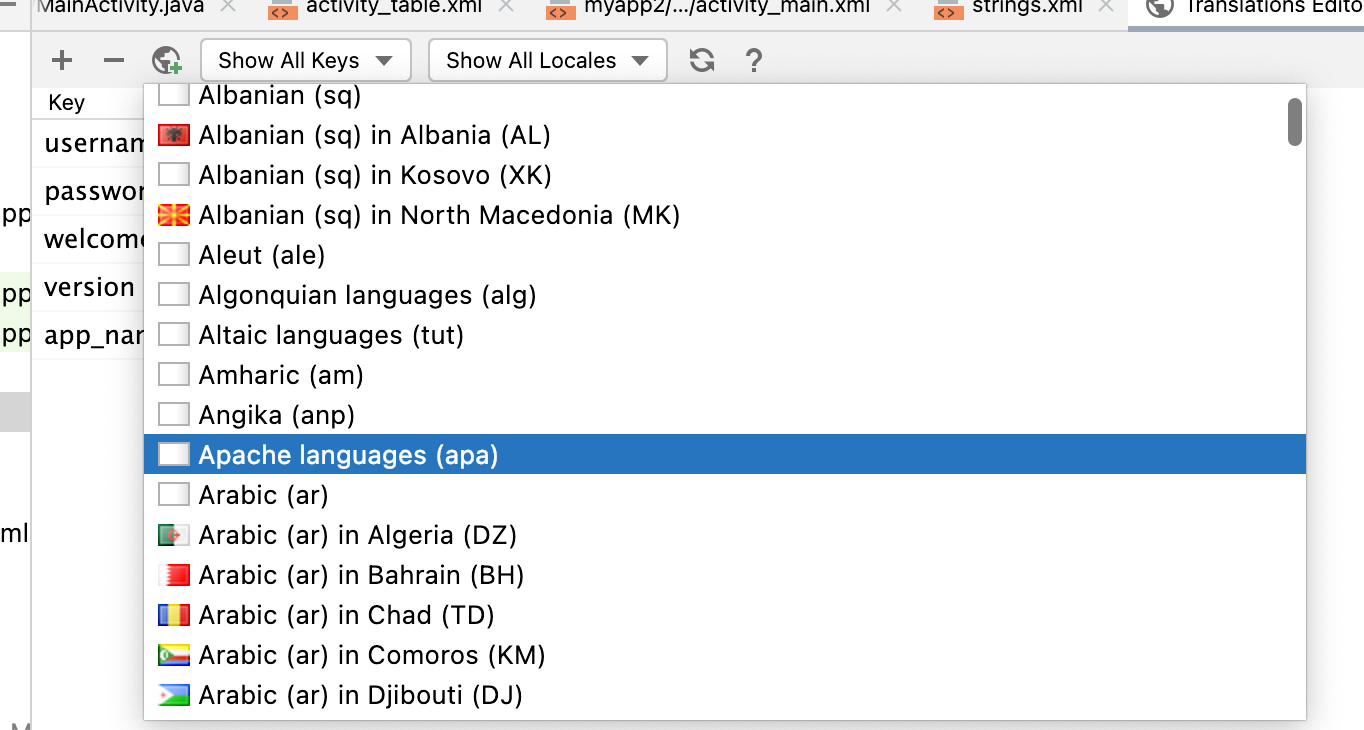Select the version key row
Image resolution: width=1364 pixels, height=730 pixels.
point(88,287)
